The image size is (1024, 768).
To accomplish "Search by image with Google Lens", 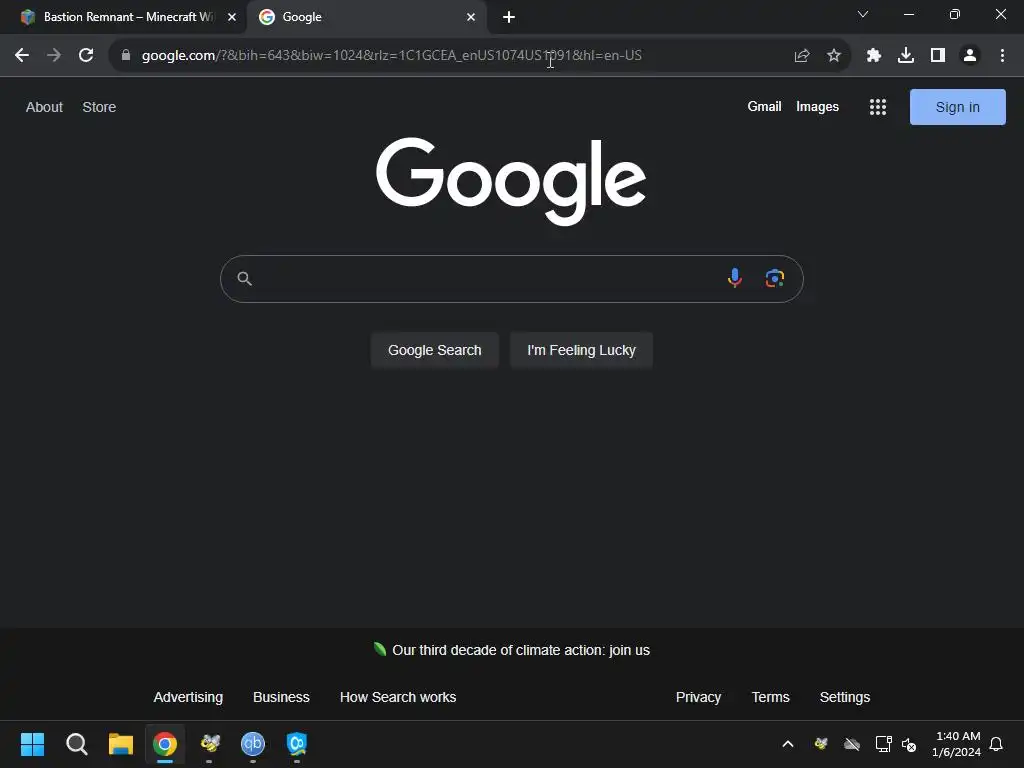I will coord(775,278).
